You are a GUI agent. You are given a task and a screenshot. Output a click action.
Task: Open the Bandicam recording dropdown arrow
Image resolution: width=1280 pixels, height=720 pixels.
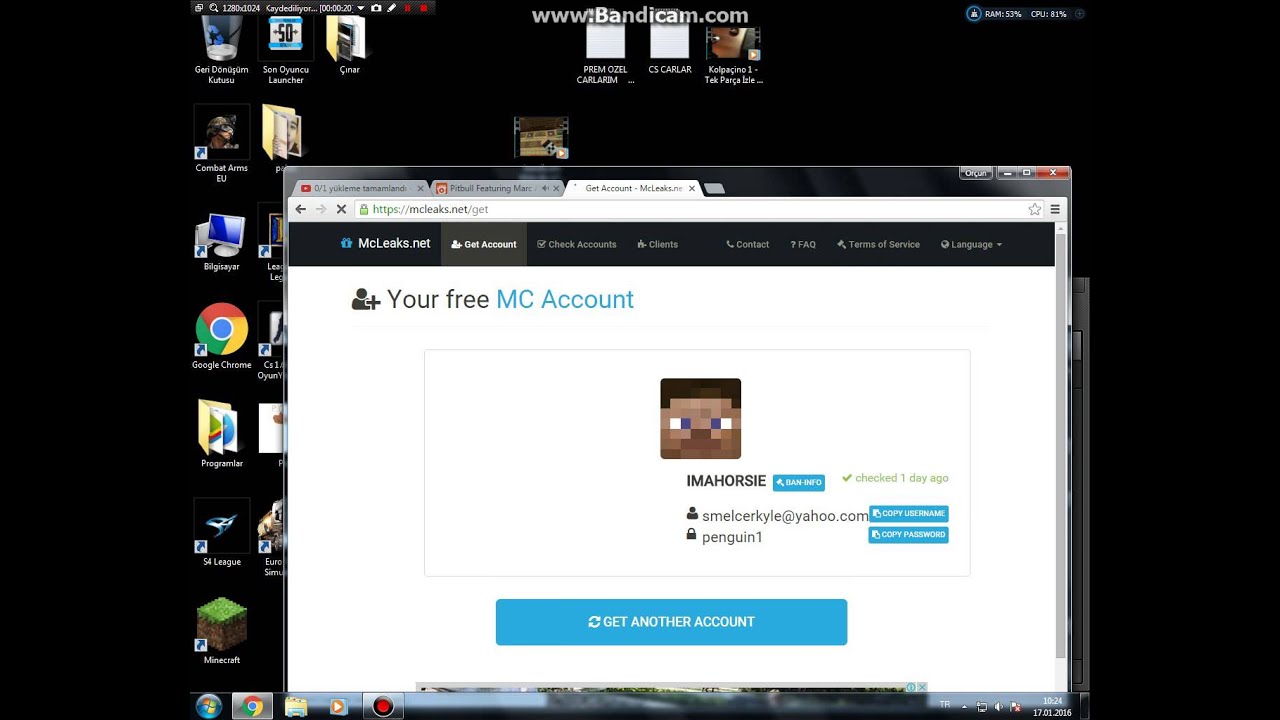[361, 8]
